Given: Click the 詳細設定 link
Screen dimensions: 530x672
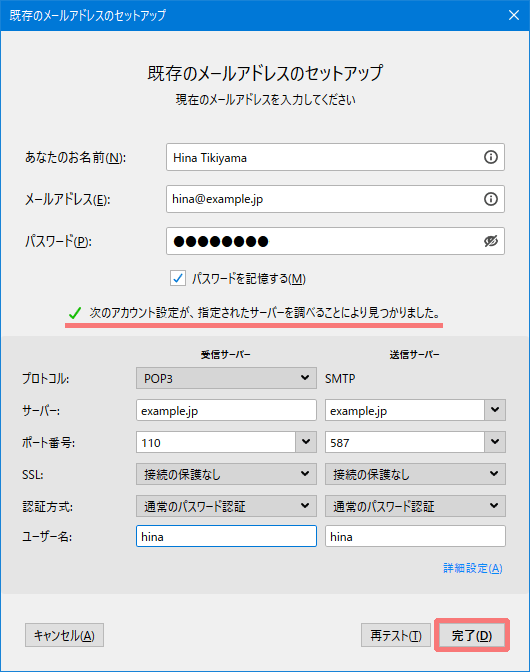Looking at the screenshot, I should [473, 568].
